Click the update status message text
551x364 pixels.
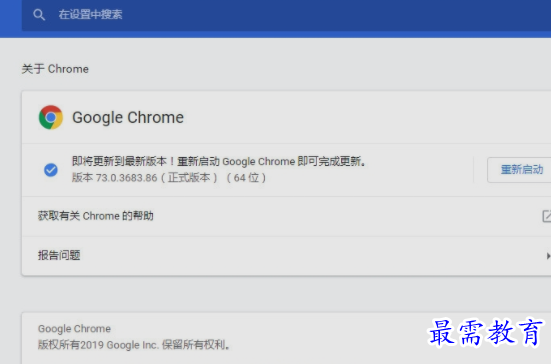click(219, 161)
